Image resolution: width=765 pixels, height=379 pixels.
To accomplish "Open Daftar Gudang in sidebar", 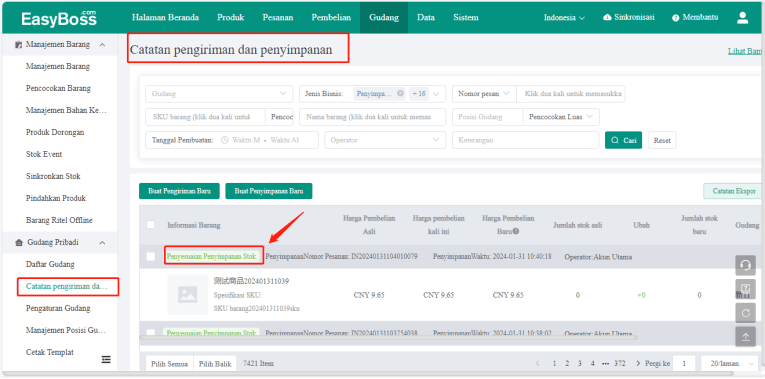I will tap(50, 264).
